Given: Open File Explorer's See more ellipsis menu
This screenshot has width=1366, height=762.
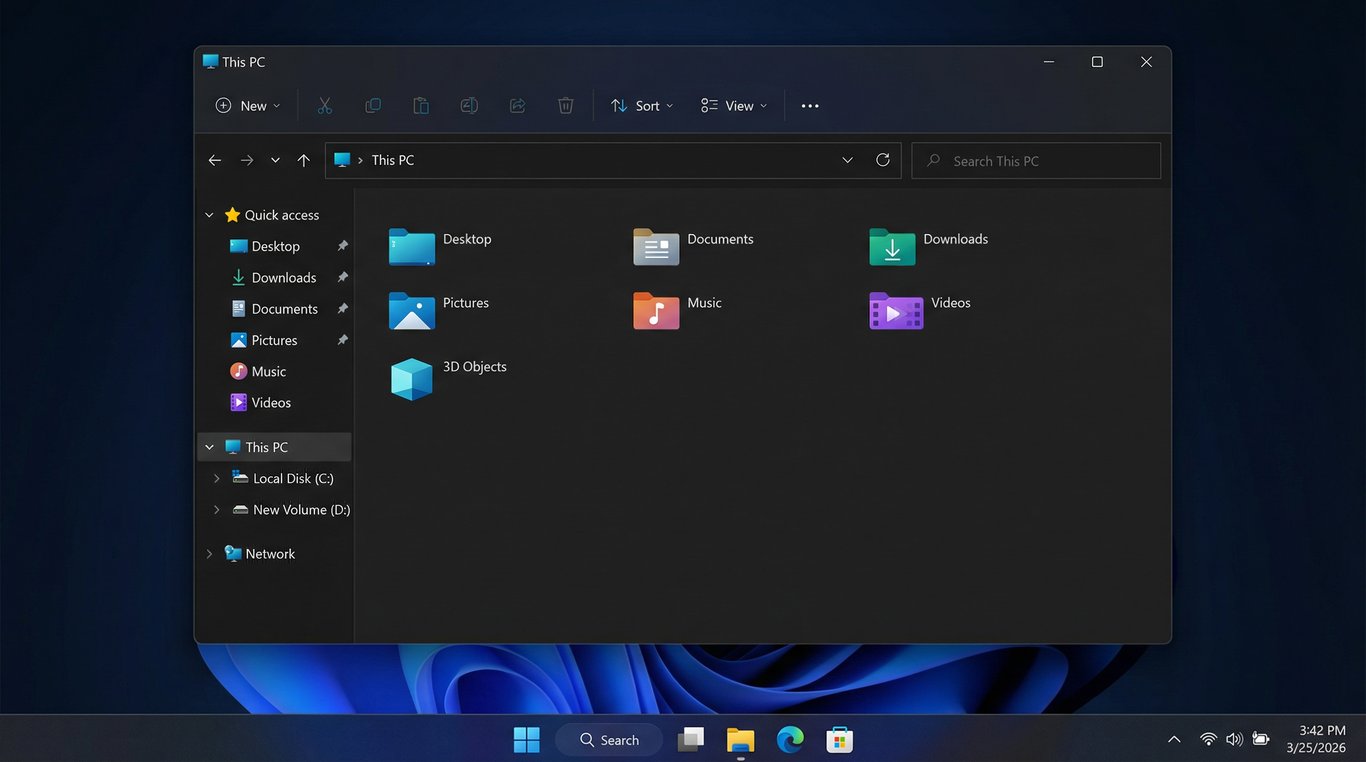Looking at the screenshot, I should [x=809, y=105].
